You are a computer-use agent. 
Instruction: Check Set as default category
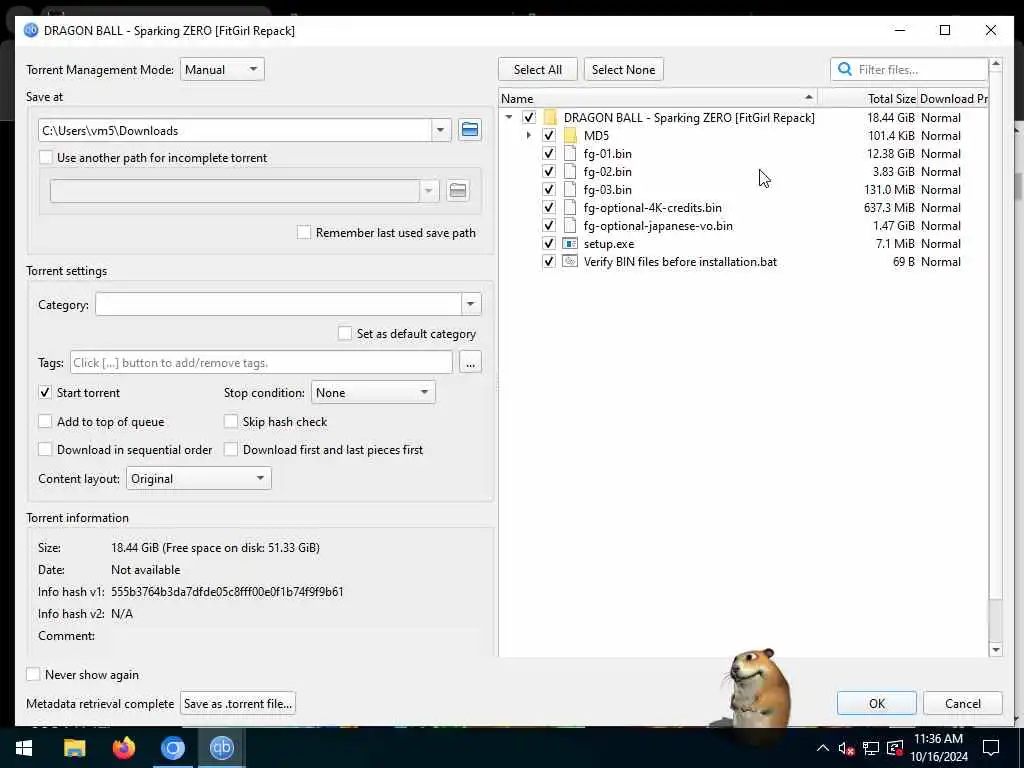[x=345, y=333]
